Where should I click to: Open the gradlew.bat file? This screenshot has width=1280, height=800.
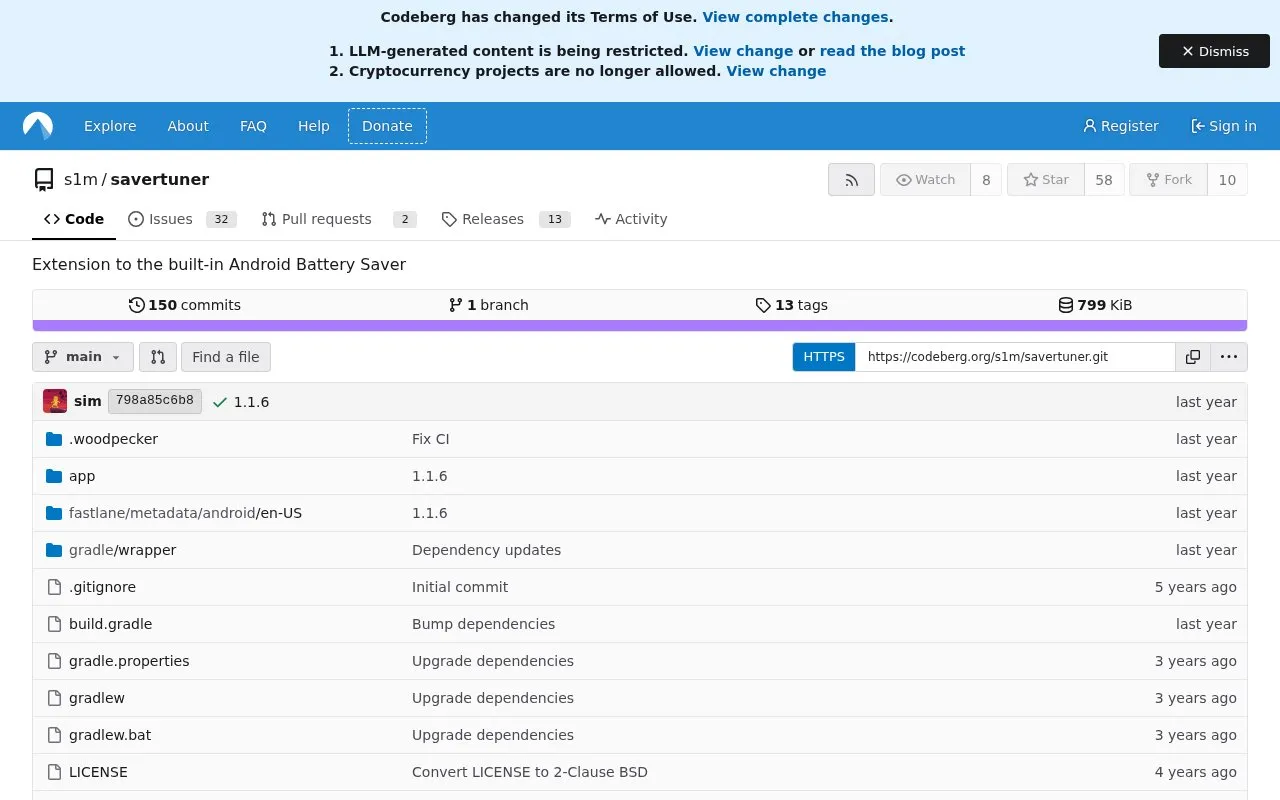point(110,735)
